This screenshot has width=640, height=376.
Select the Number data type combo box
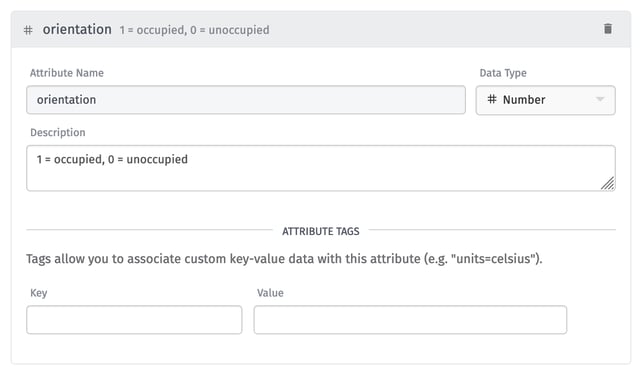pyautogui.click(x=545, y=100)
